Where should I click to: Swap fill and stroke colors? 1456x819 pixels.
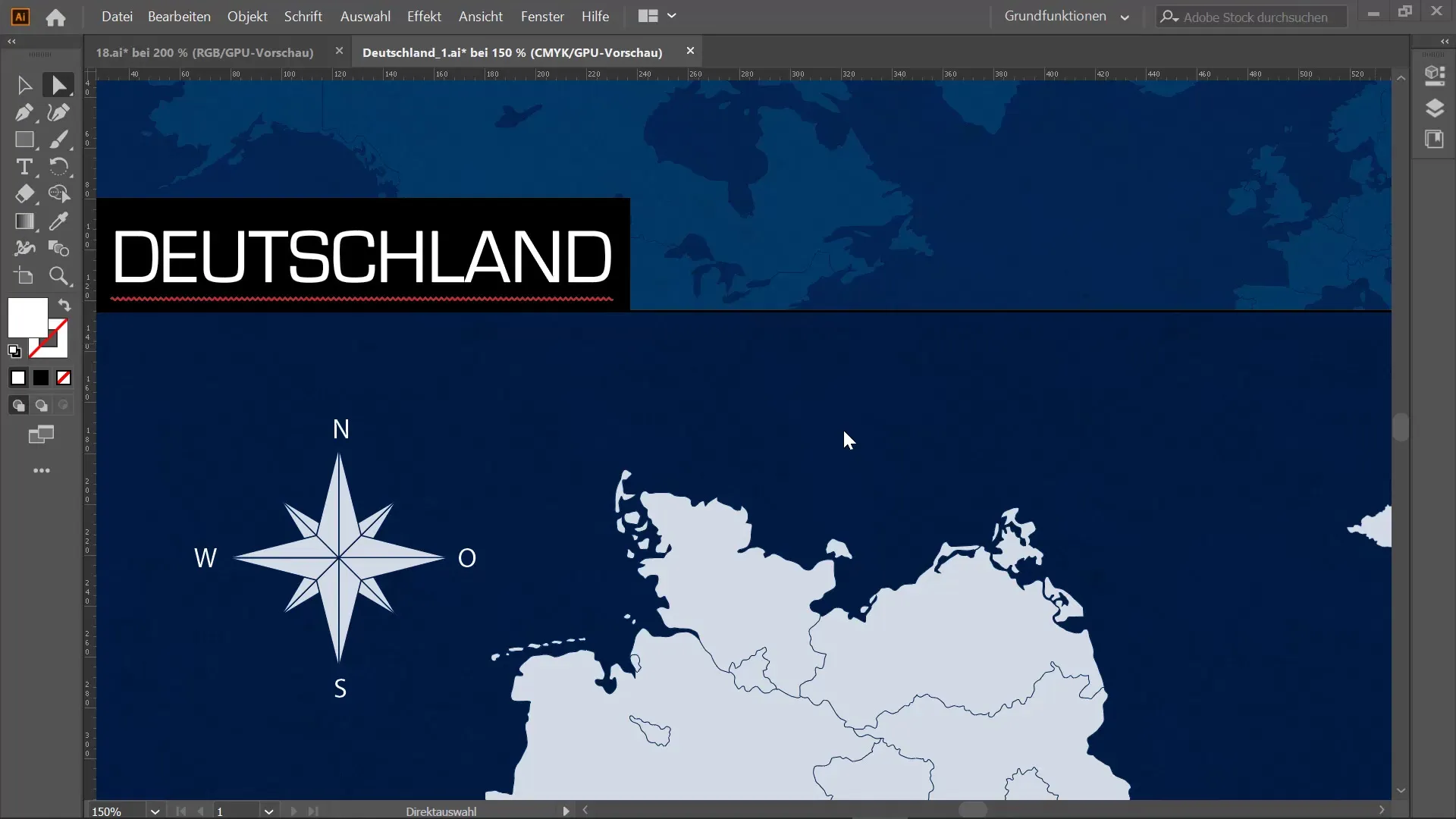coord(64,306)
